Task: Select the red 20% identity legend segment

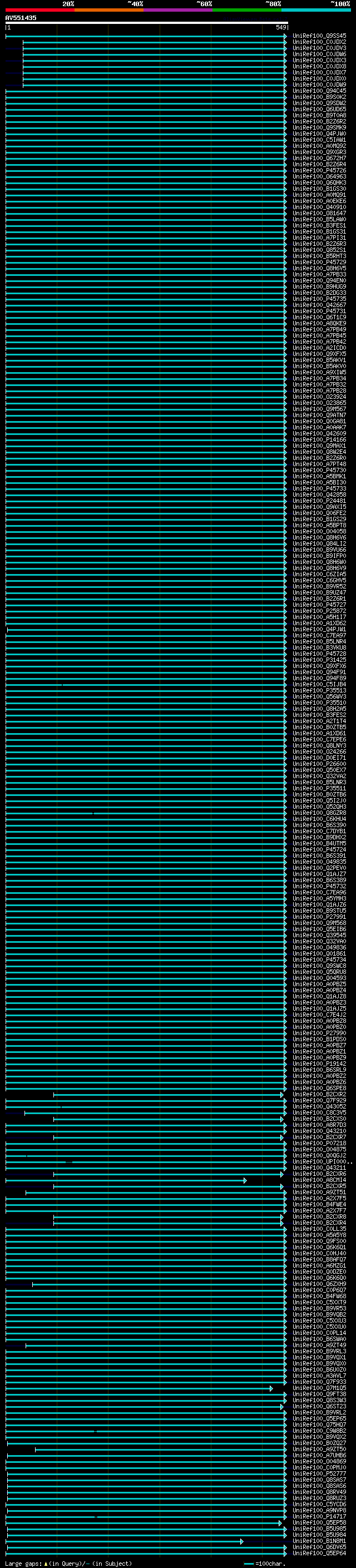Action: pyautogui.click(x=40, y=10)
